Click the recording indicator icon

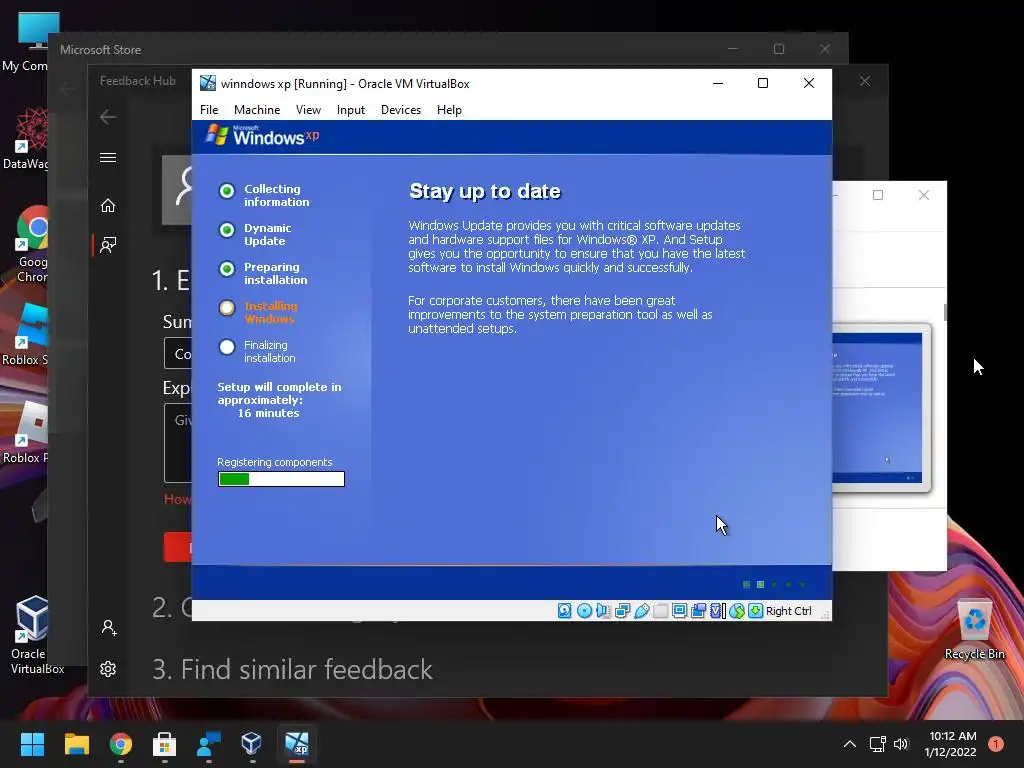tap(698, 611)
